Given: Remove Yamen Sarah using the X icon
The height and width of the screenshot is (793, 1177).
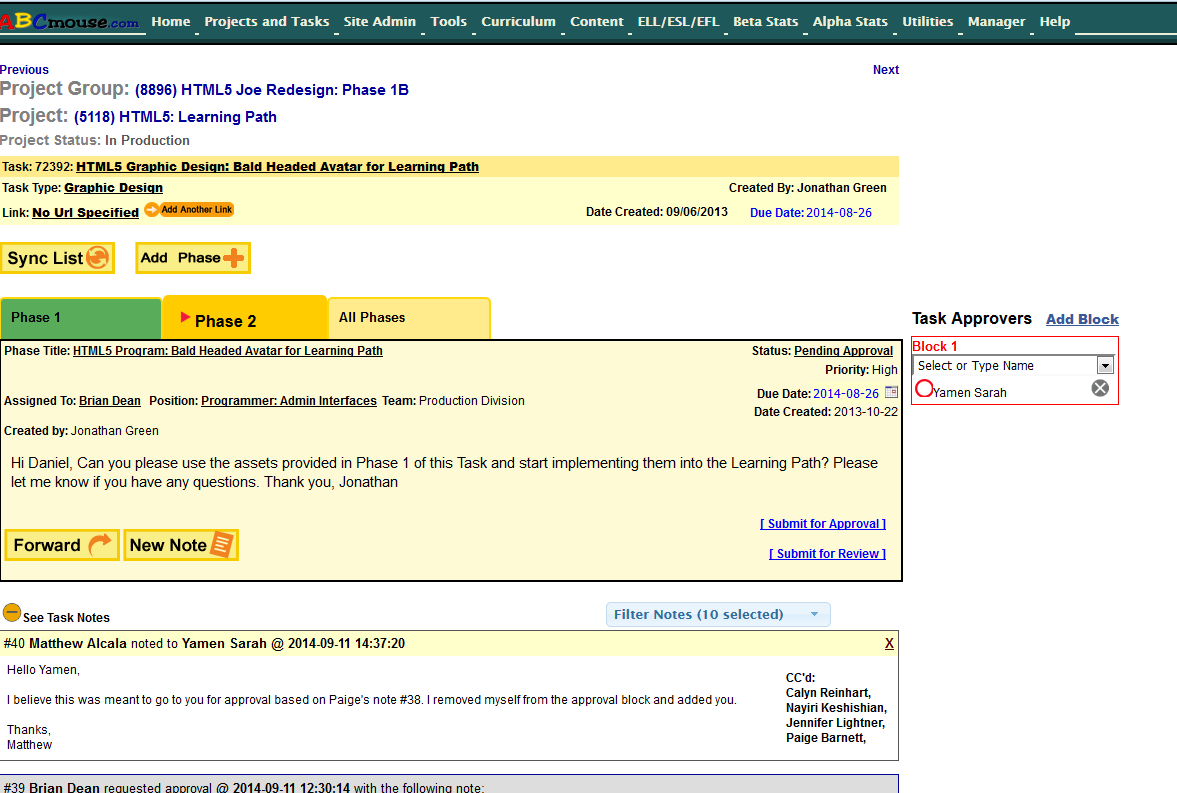Looking at the screenshot, I should (x=1100, y=388).
